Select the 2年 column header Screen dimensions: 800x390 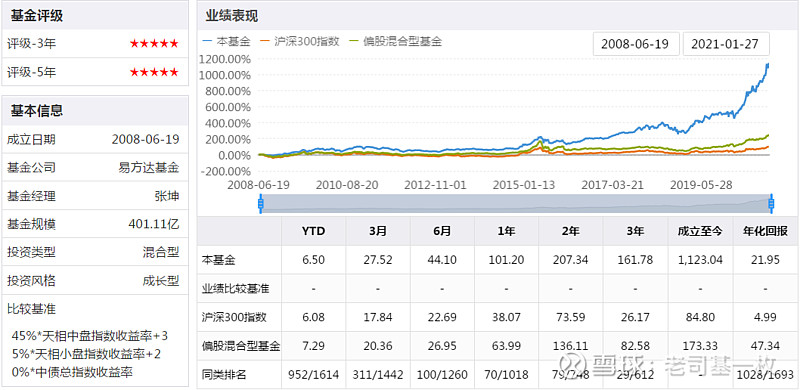(x=570, y=231)
